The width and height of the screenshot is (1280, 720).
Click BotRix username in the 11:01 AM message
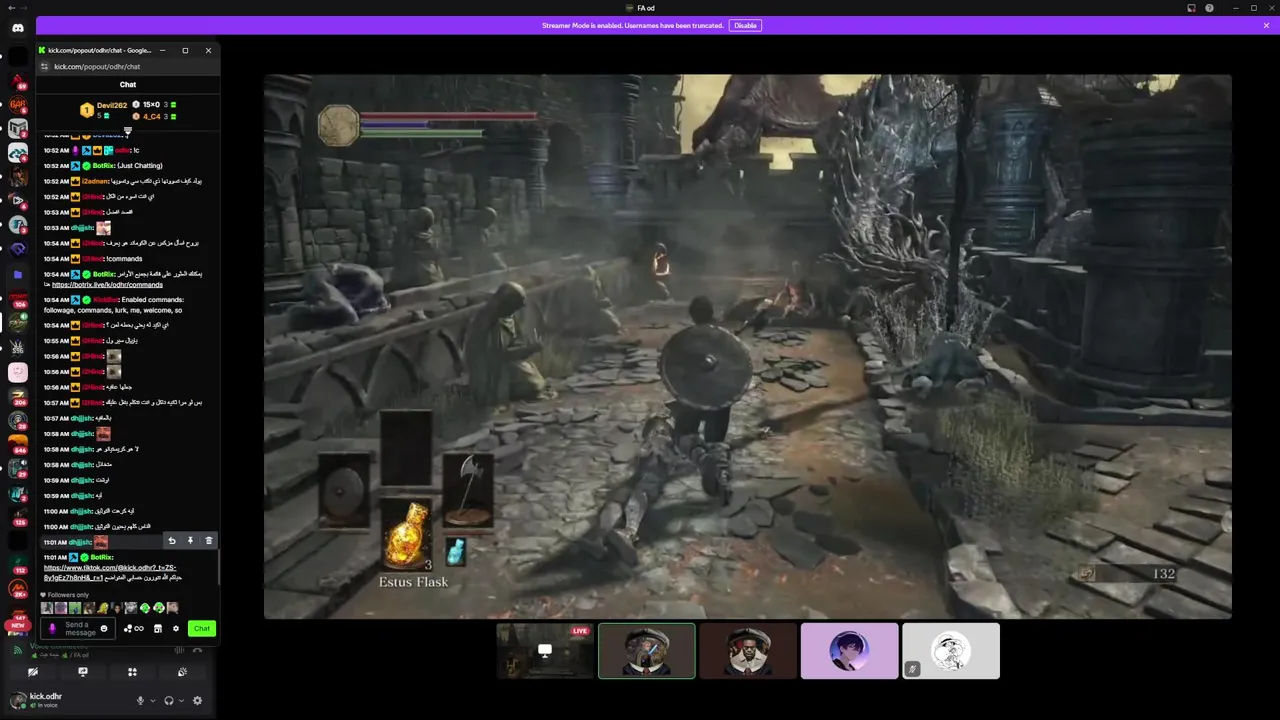click(x=102, y=557)
